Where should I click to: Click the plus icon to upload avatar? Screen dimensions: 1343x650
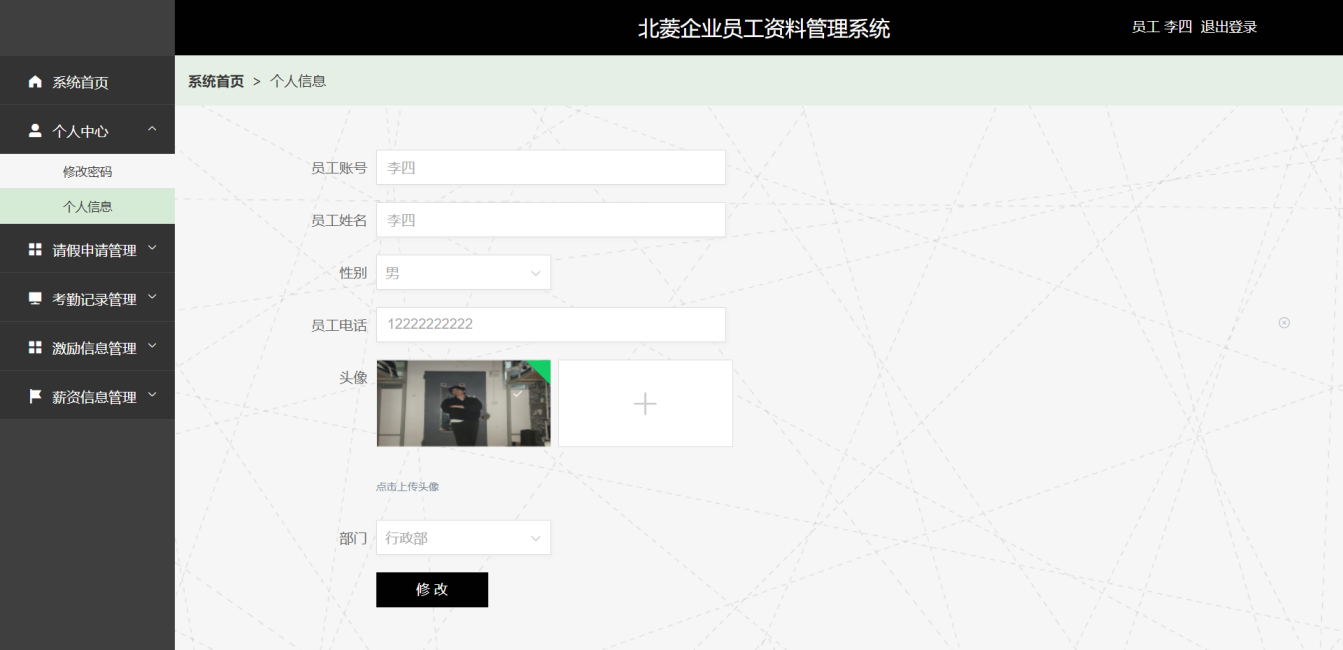coord(645,403)
